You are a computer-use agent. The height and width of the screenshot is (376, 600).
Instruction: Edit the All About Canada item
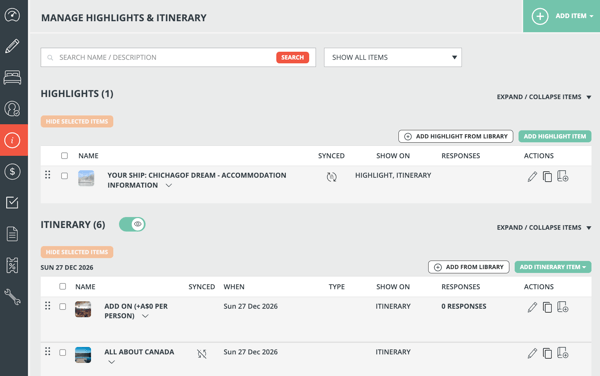[x=532, y=353]
